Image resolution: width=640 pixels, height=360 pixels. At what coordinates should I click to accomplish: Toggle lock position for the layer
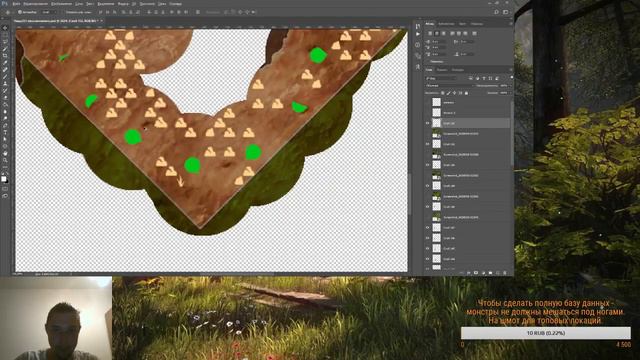(x=454, y=93)
